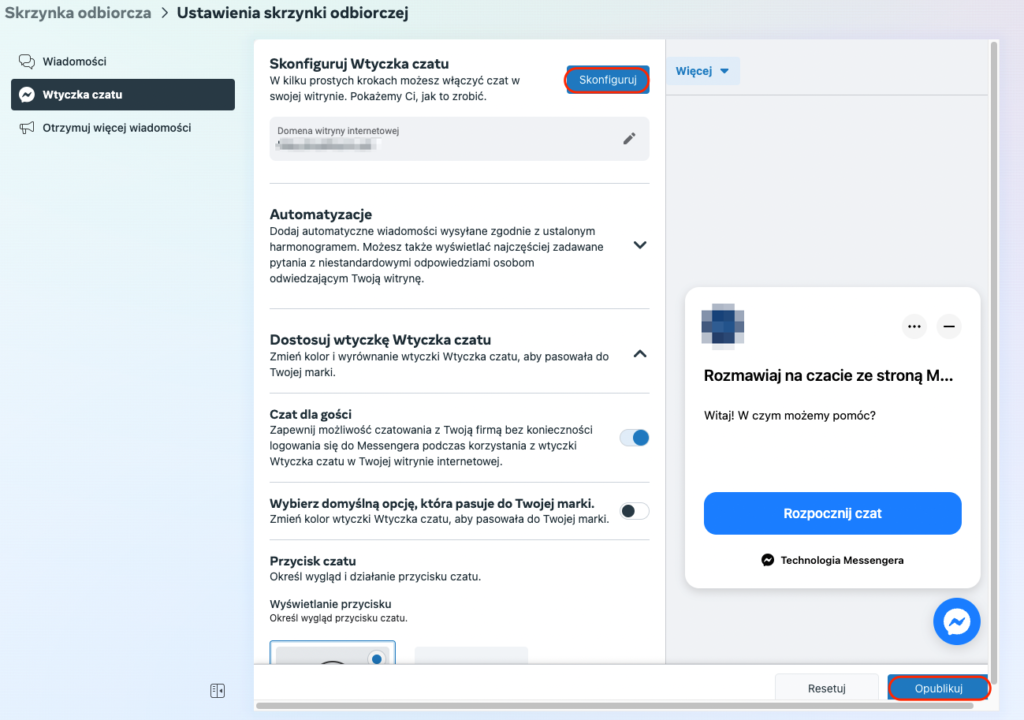Click the speech bubbles icon next to Wiadomości
Viewport: 1024px width, 720px height.
(27, 61)
